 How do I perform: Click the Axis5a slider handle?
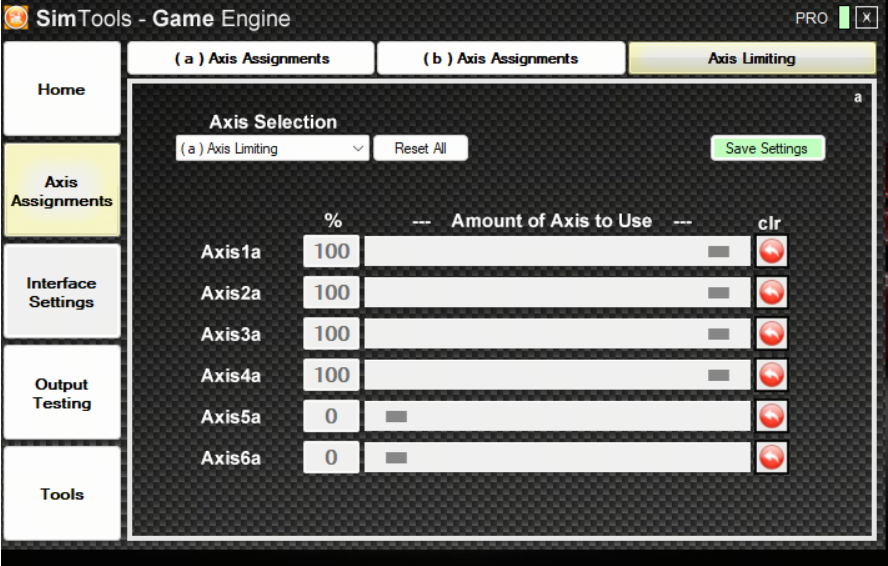(x=396, y=416)
